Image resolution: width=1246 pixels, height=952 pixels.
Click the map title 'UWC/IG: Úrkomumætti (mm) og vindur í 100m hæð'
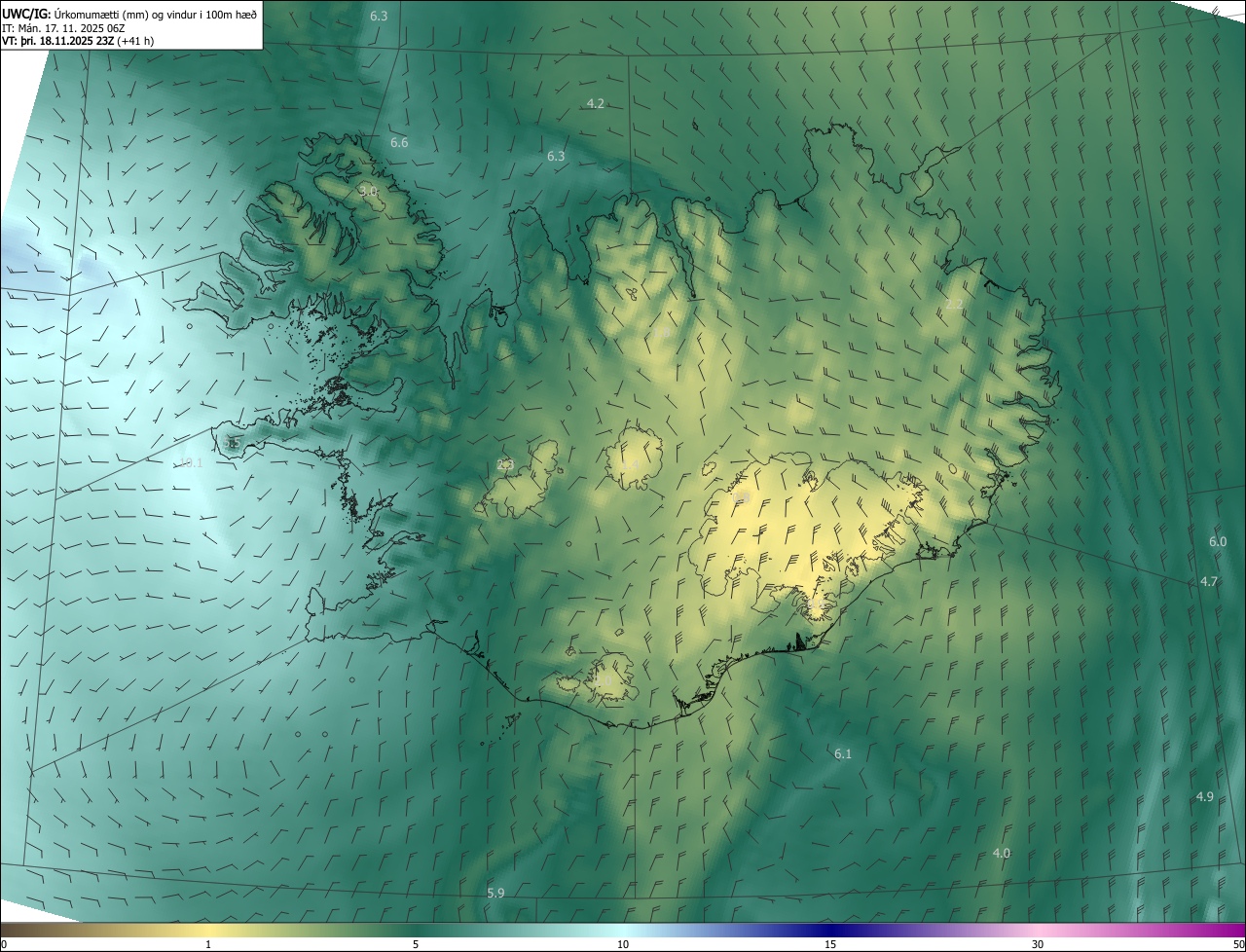[x=129, y=13]
